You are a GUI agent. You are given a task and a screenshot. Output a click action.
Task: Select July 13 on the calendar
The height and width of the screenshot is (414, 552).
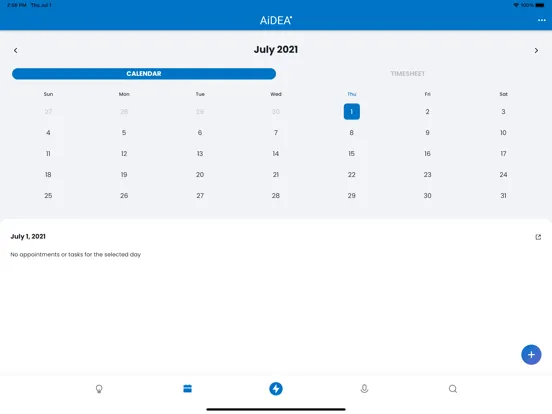[x=200, y=153]
